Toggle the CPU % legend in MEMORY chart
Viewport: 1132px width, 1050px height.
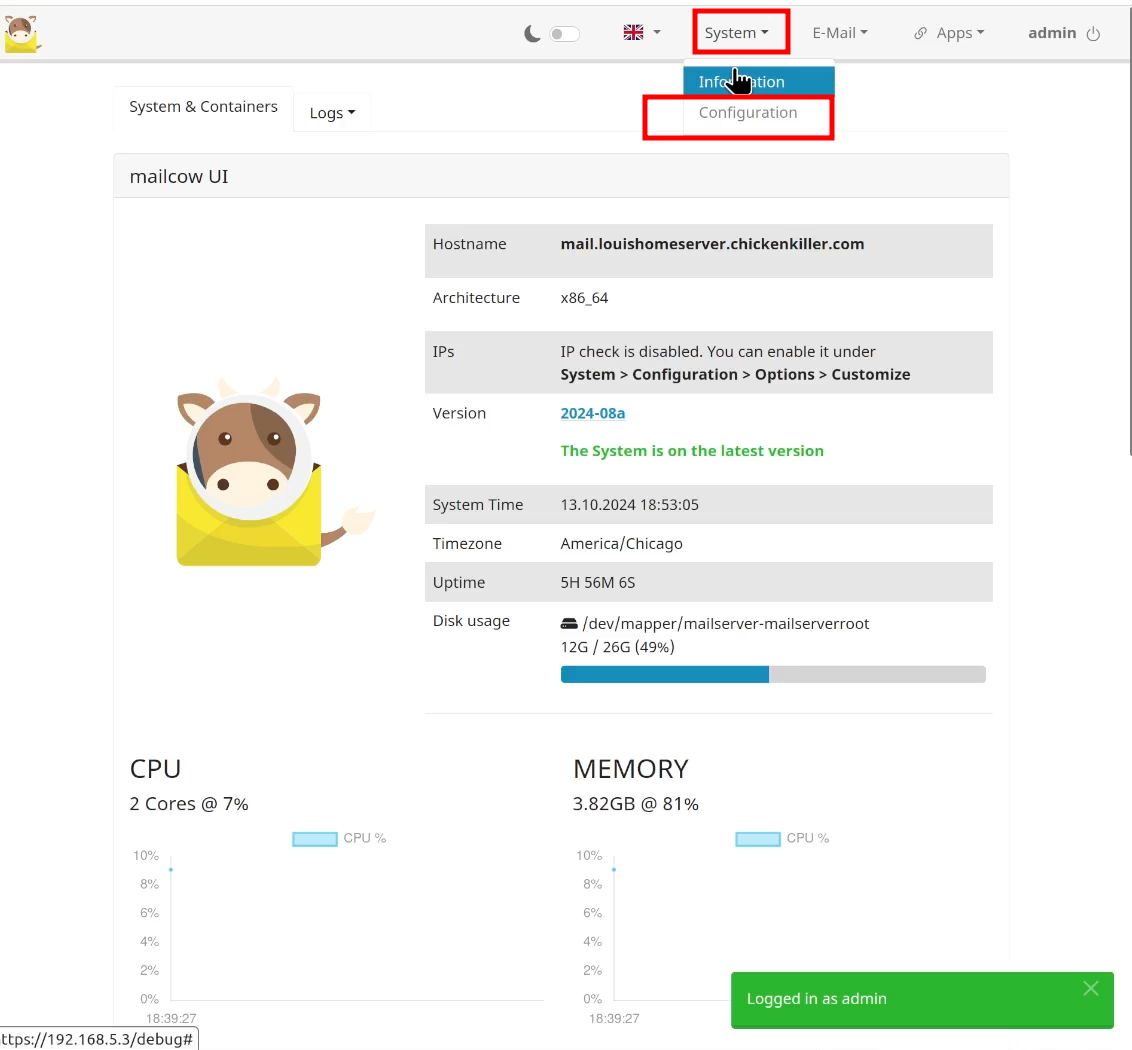[x=783, y=838]
